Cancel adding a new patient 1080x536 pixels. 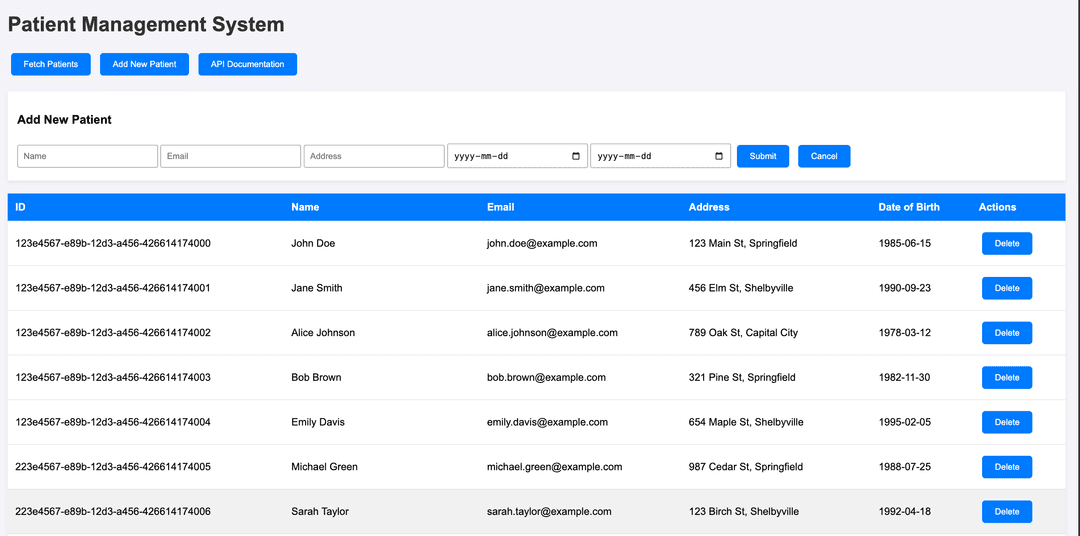[x=824, y=156]
